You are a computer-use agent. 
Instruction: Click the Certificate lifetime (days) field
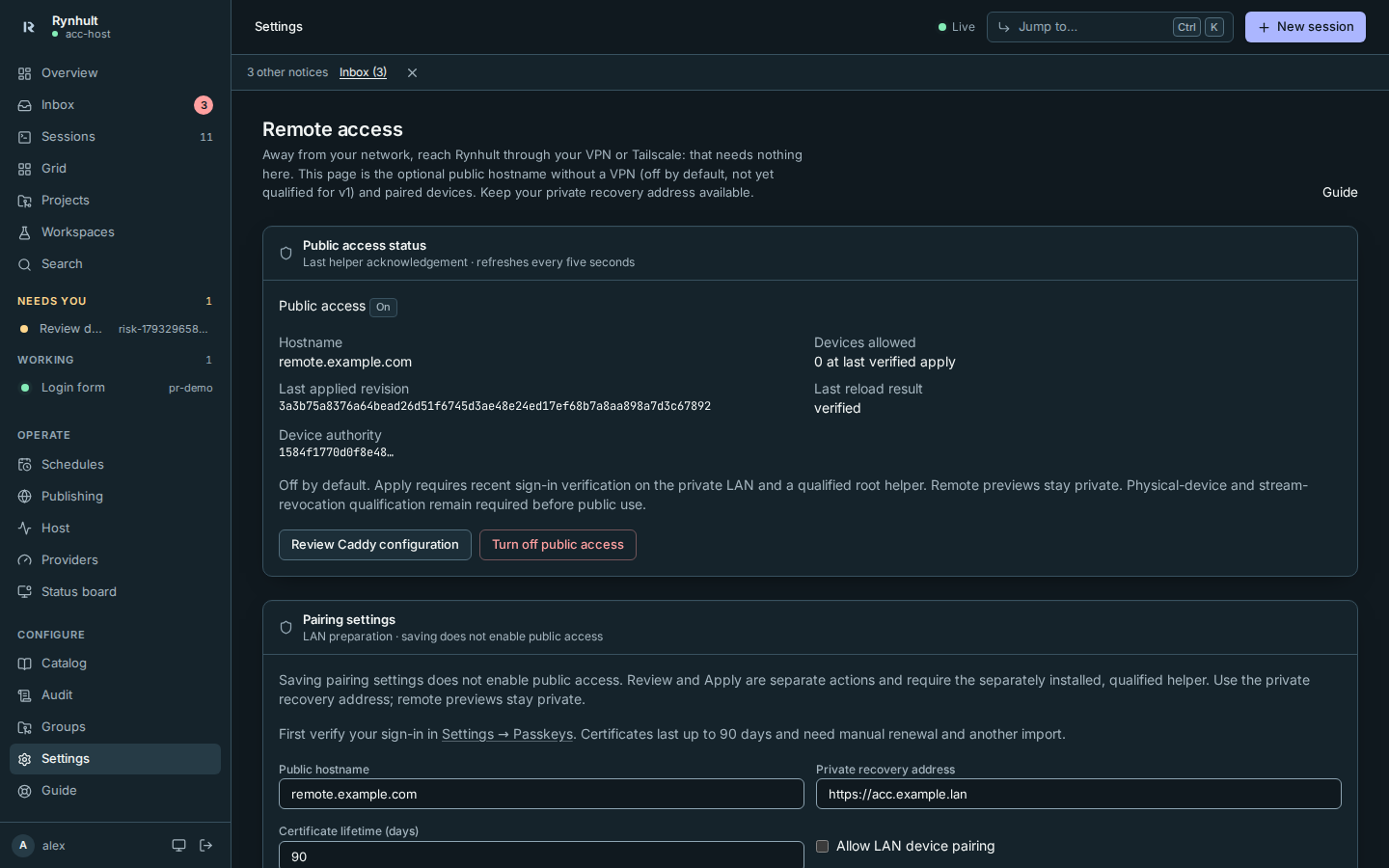[x=541, y=855]
